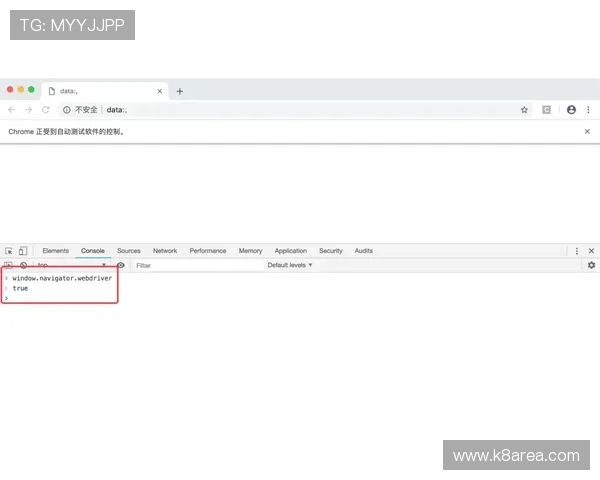This screenshot has height=480, width=600.
Task: Open the Application tab in DevTools
Action: (x=290, y=251)
